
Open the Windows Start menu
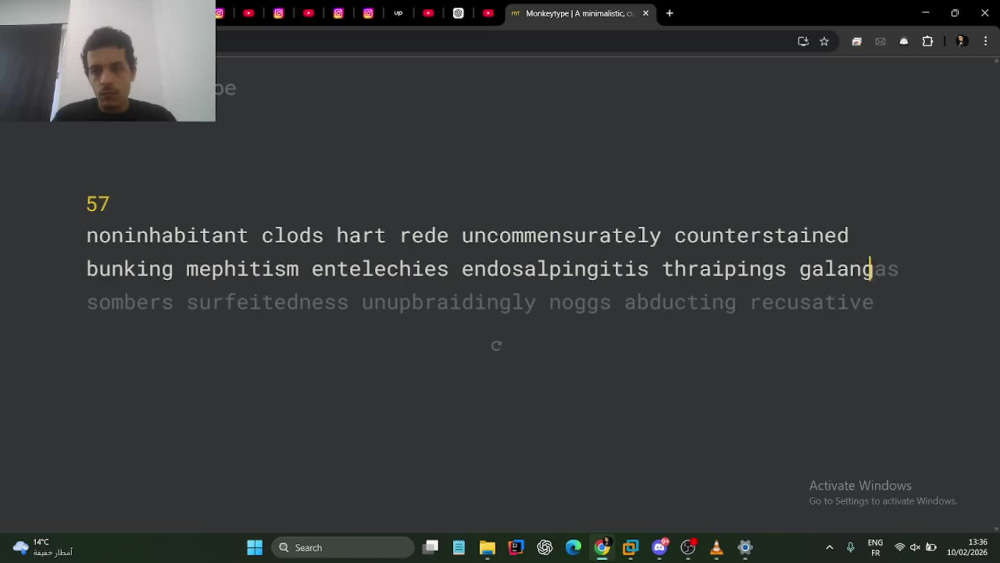pos(254,547)
